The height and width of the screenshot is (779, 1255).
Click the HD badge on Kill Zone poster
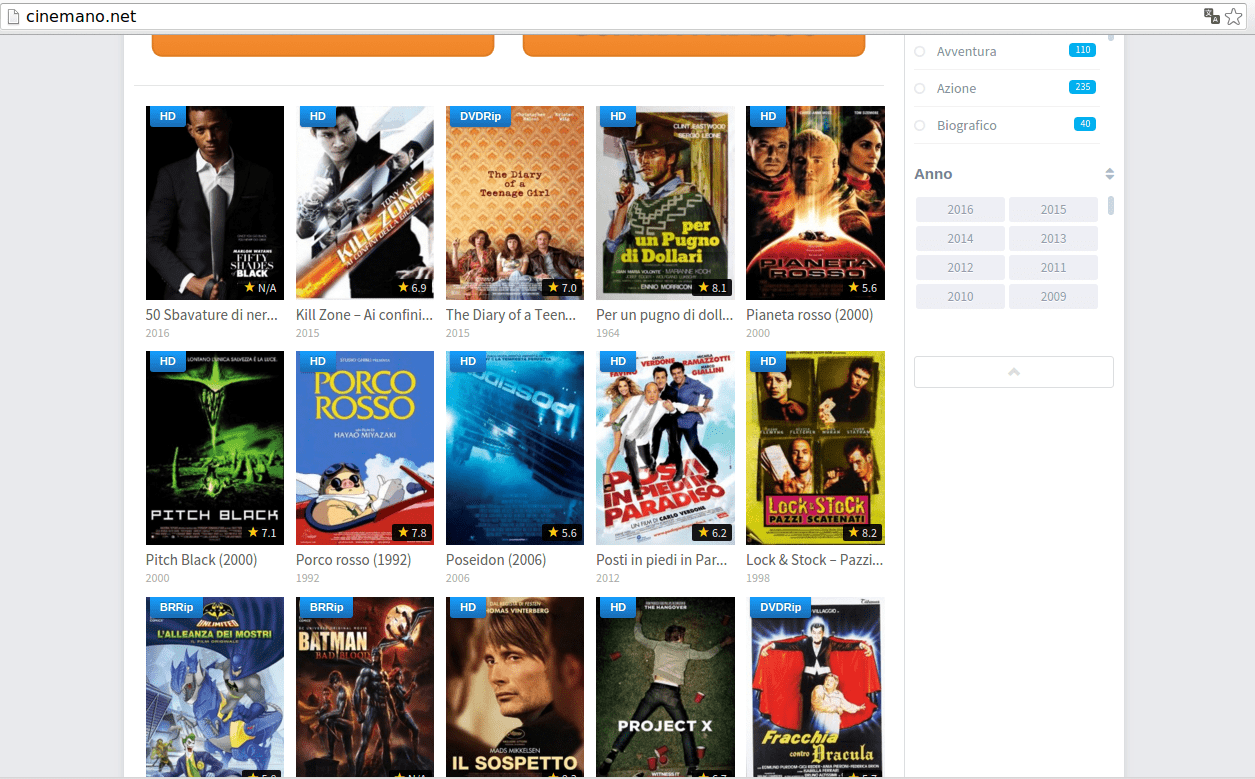[x=317, y=116]
